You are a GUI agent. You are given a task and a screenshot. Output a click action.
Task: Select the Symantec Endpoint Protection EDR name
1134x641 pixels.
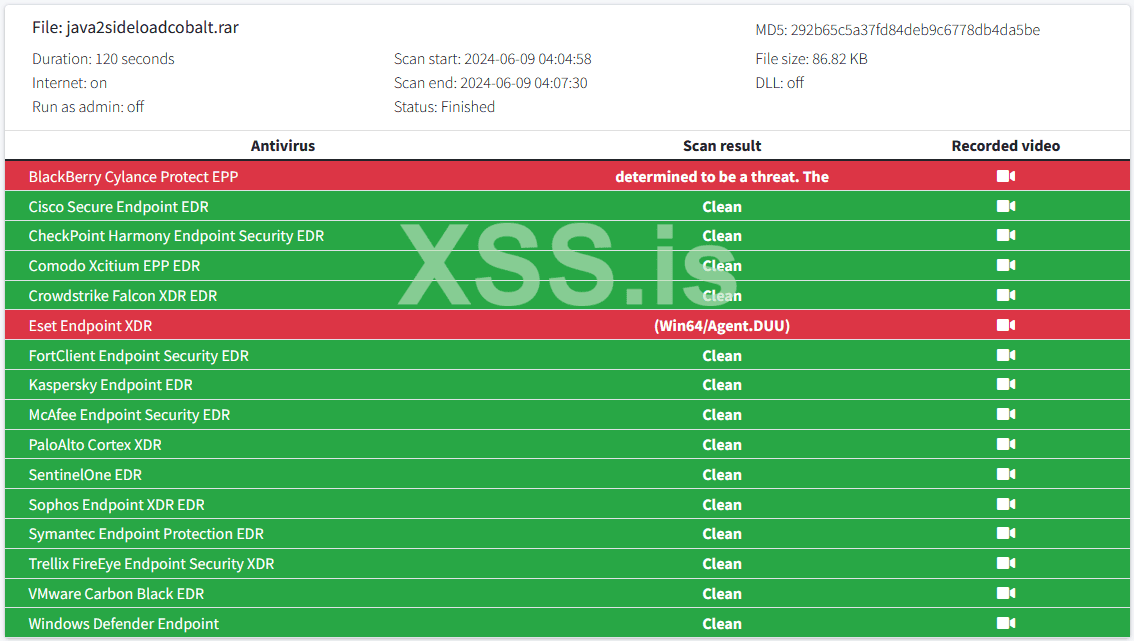146,535
